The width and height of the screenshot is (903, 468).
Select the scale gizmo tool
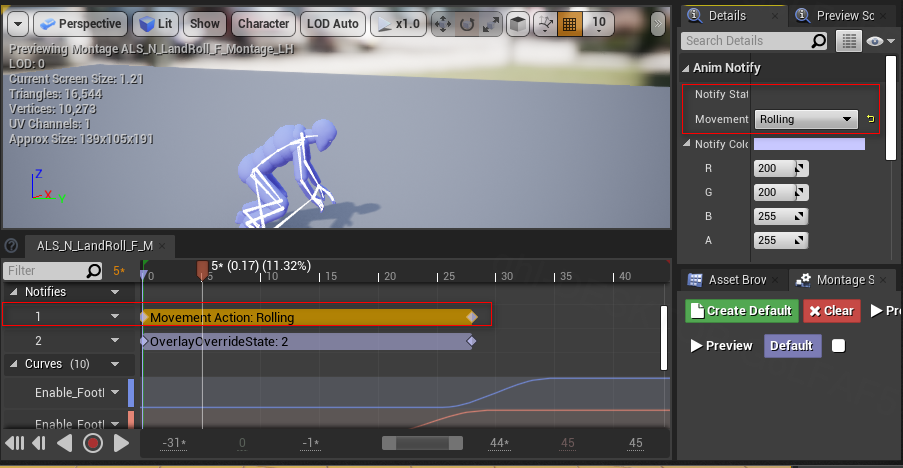[x=490, y=23]
